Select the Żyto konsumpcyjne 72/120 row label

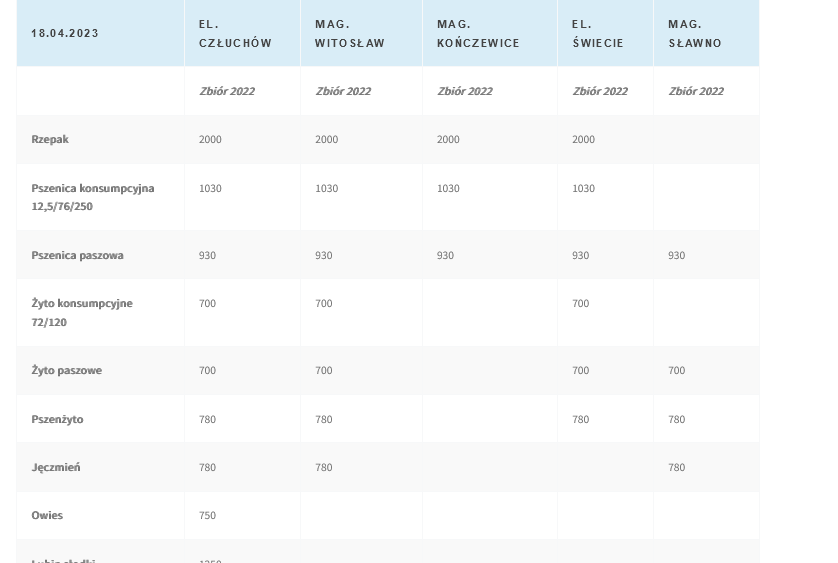pyautogui.click(x=81, y=312)
